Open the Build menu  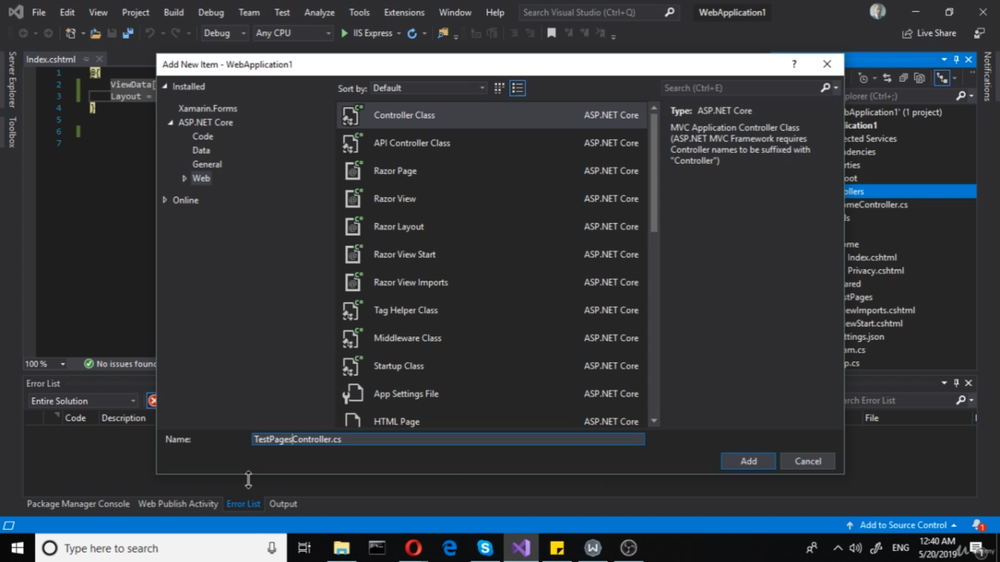click(x=173, y=12)
